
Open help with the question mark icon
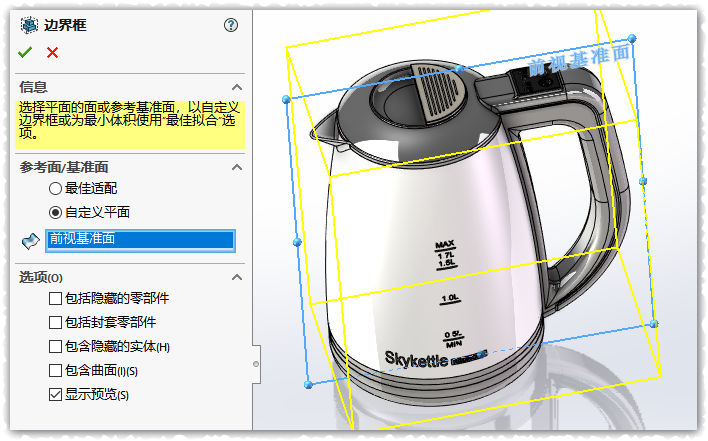(231, 25)
